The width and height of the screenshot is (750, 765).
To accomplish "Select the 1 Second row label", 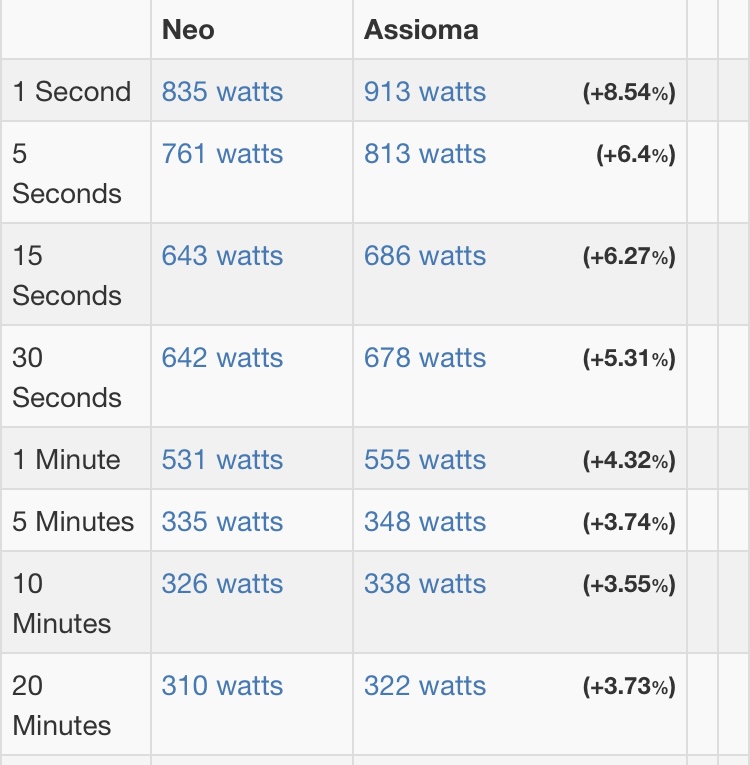I will (72, 91).
